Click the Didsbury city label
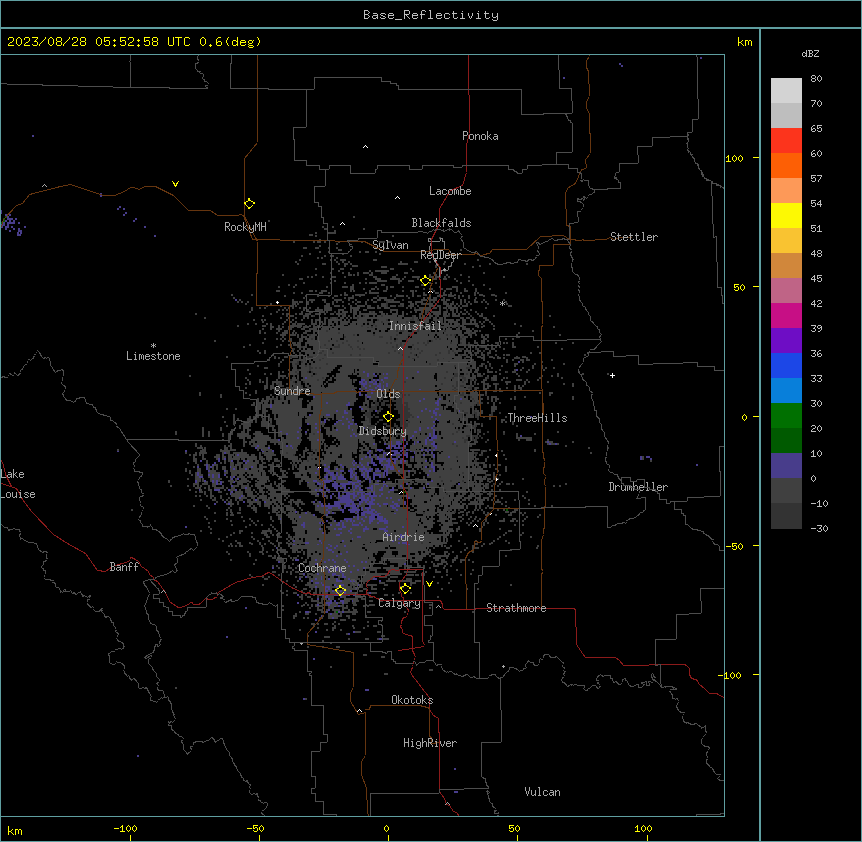862x842 pixels. [x=382, y=431]
